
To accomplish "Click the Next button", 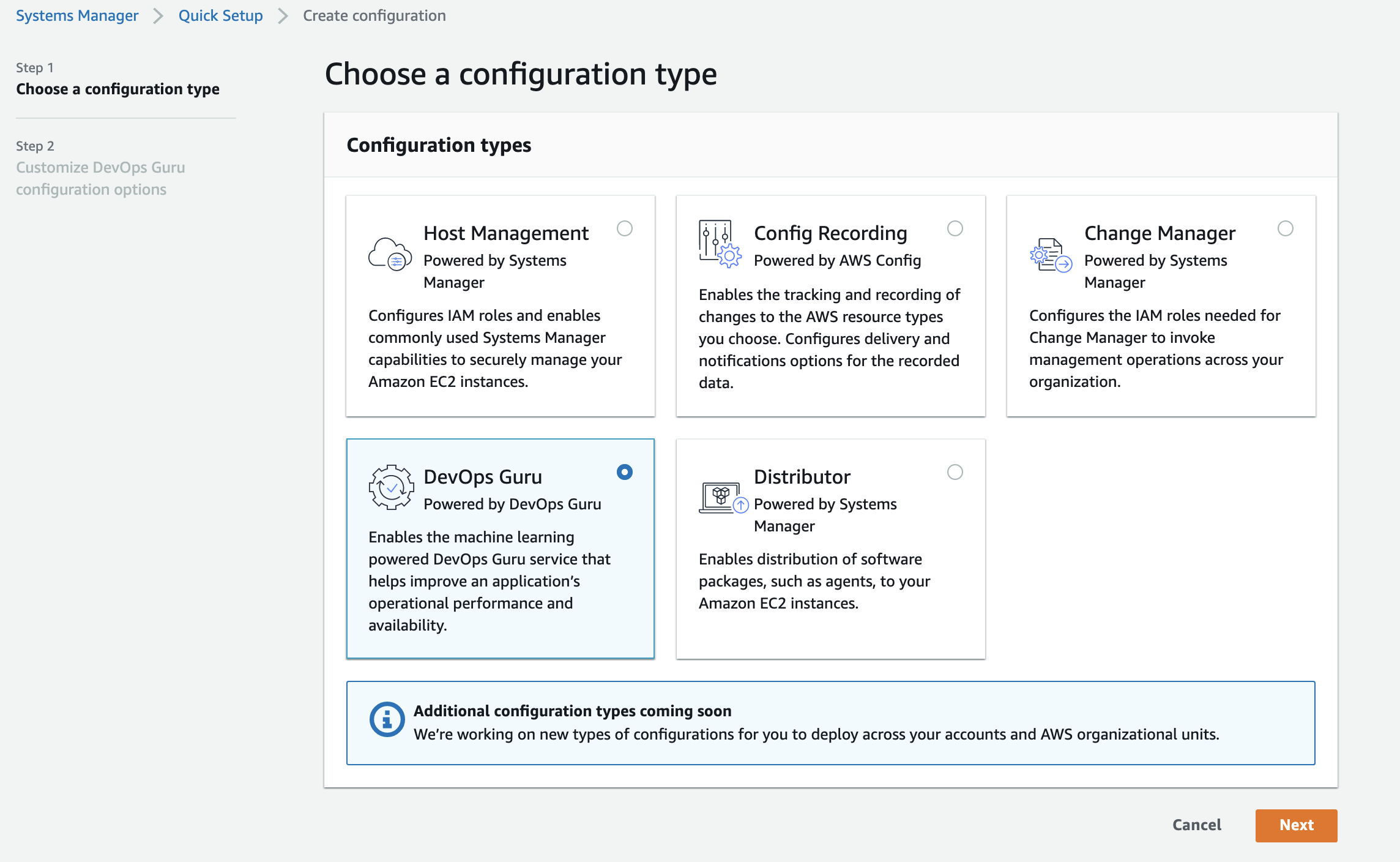I will [x=1295, y=825].
